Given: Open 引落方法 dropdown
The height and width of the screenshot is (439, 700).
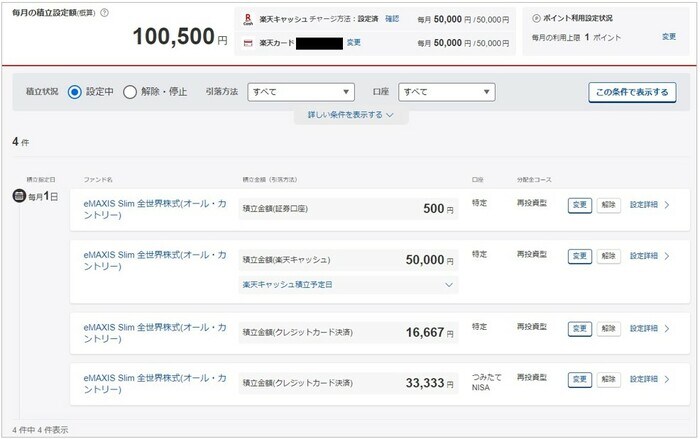Looking at the screenshot, I should click(301, 92).
